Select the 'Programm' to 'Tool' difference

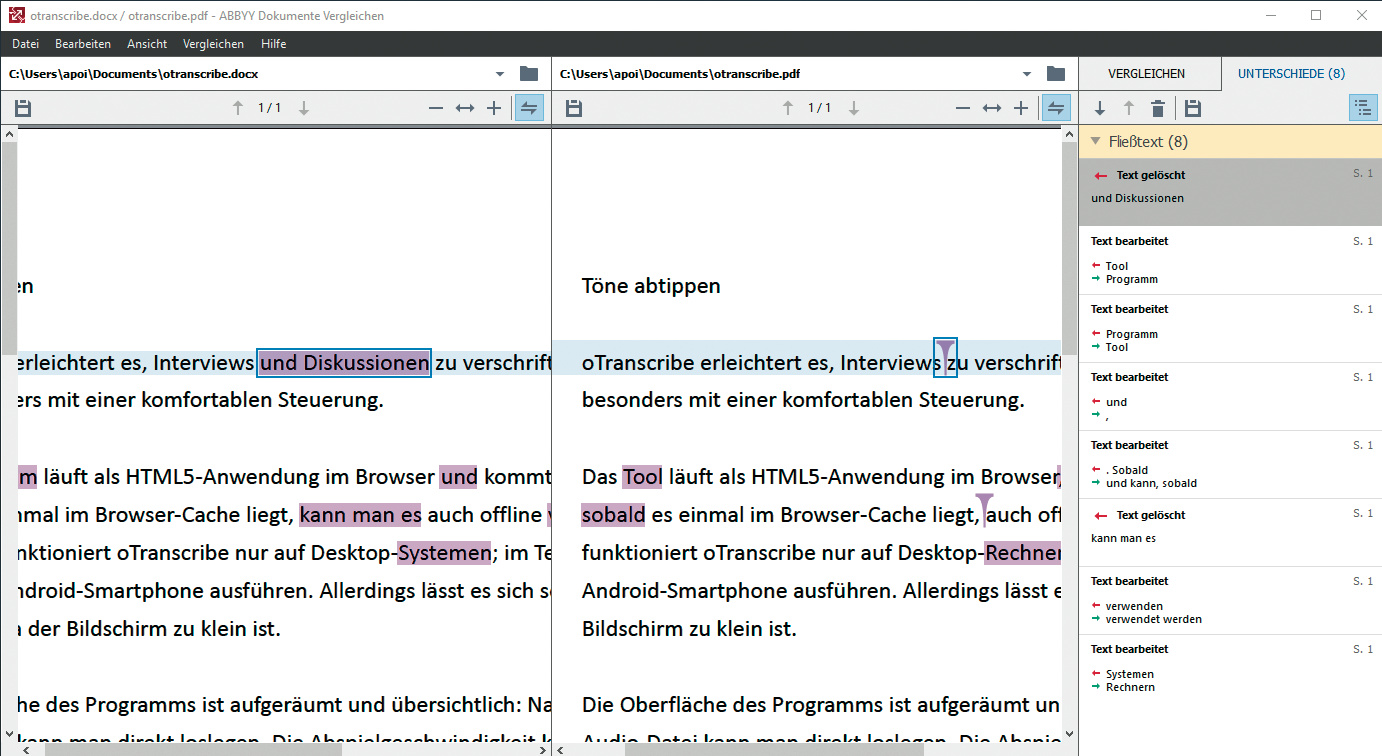tap(1230, 328)
